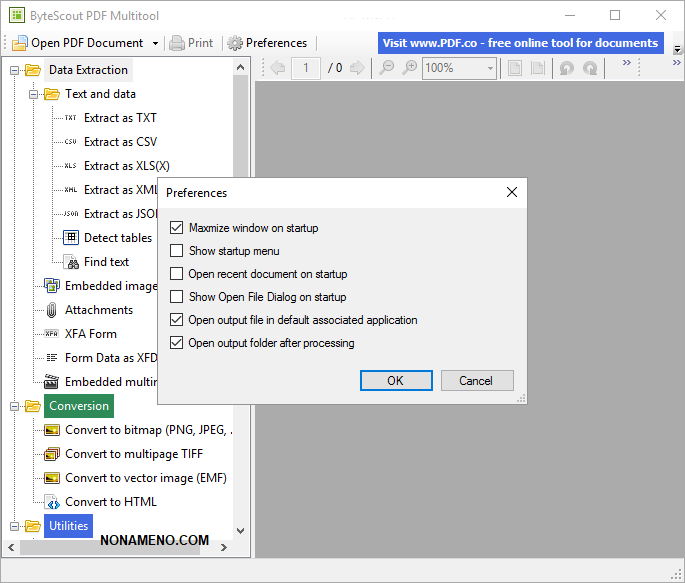Viewport: 685px width, 583px height.
Task: Click the Attachments paperclip icon
Action: pyautogui.click(x=52, y=310)
